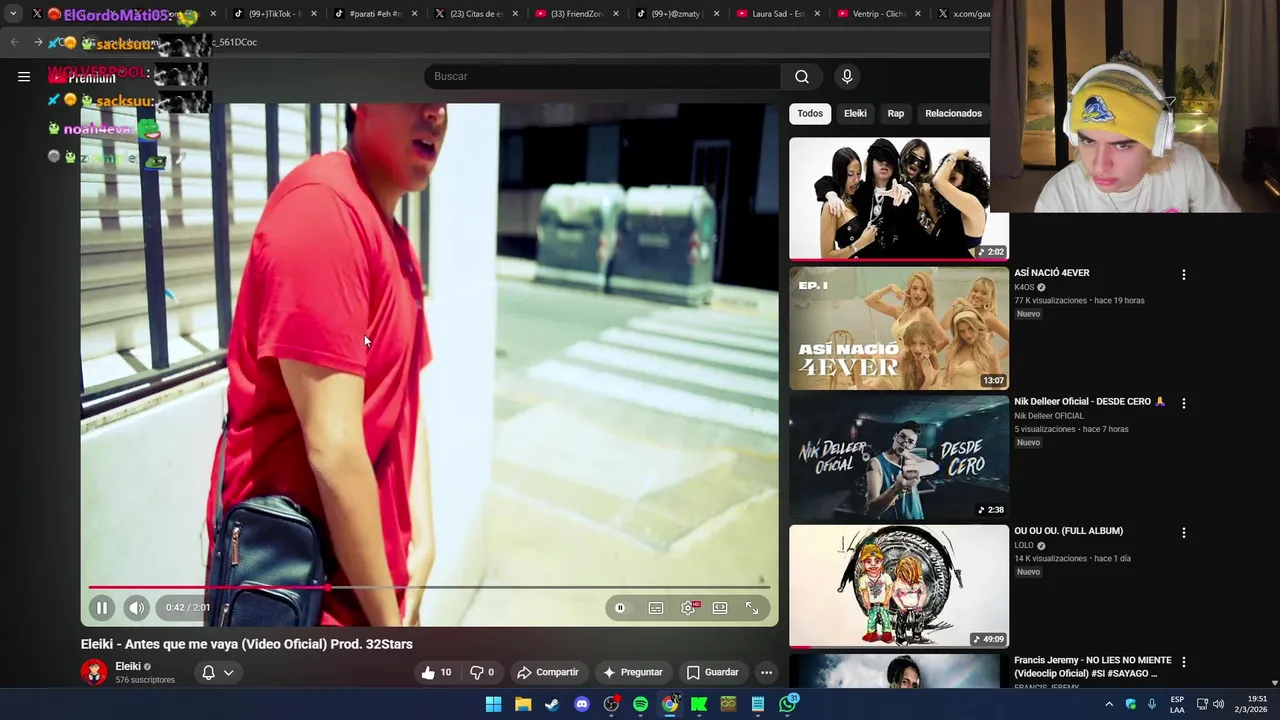Click the magnifier search button

[x=802, y=76]
